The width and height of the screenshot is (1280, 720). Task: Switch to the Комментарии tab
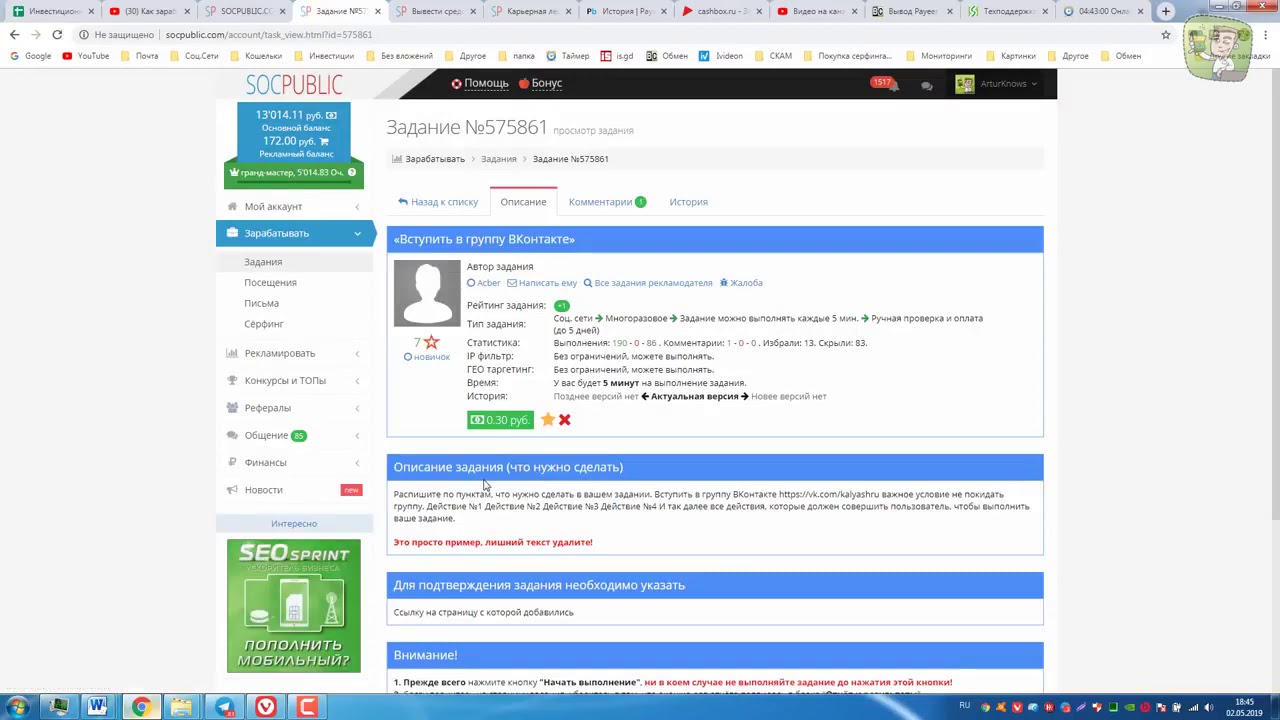click(x=607, y=202)
